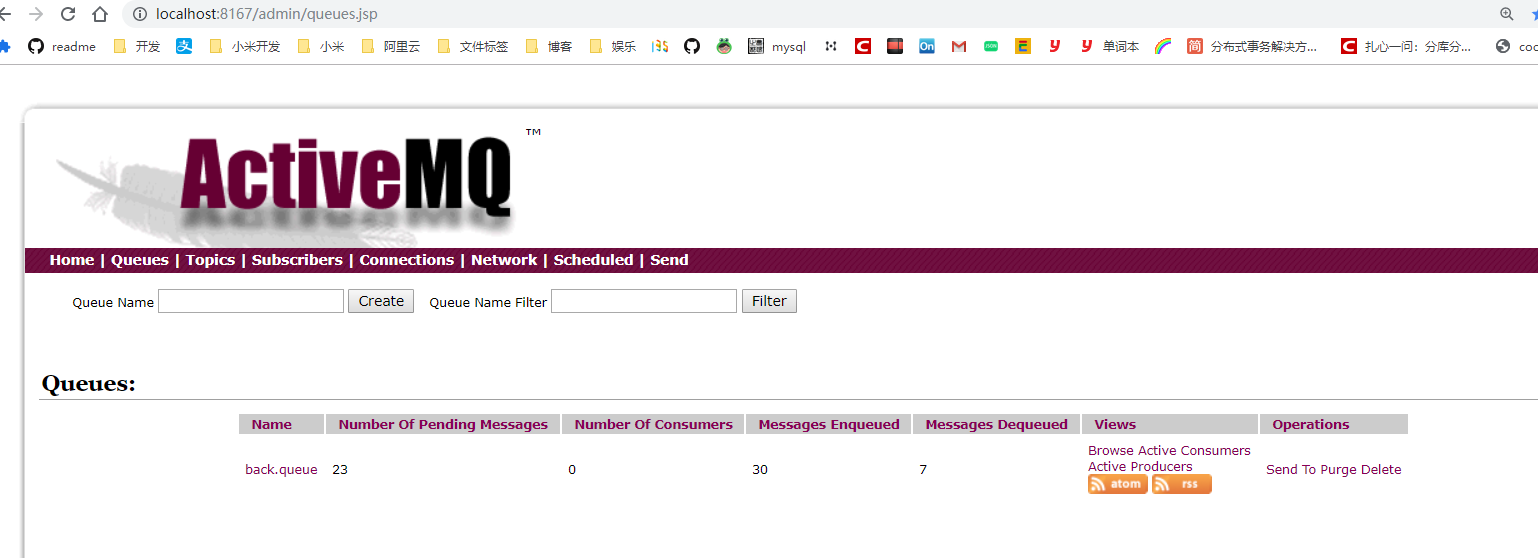The image size is (1538, 558).
Task: Delete the back.queue queue
Action: tap(1381, 470)
